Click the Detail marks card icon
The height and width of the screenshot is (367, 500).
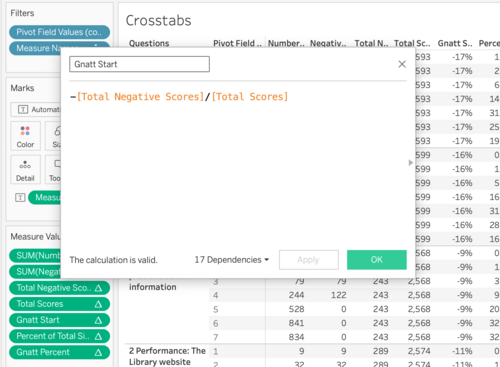25,165
